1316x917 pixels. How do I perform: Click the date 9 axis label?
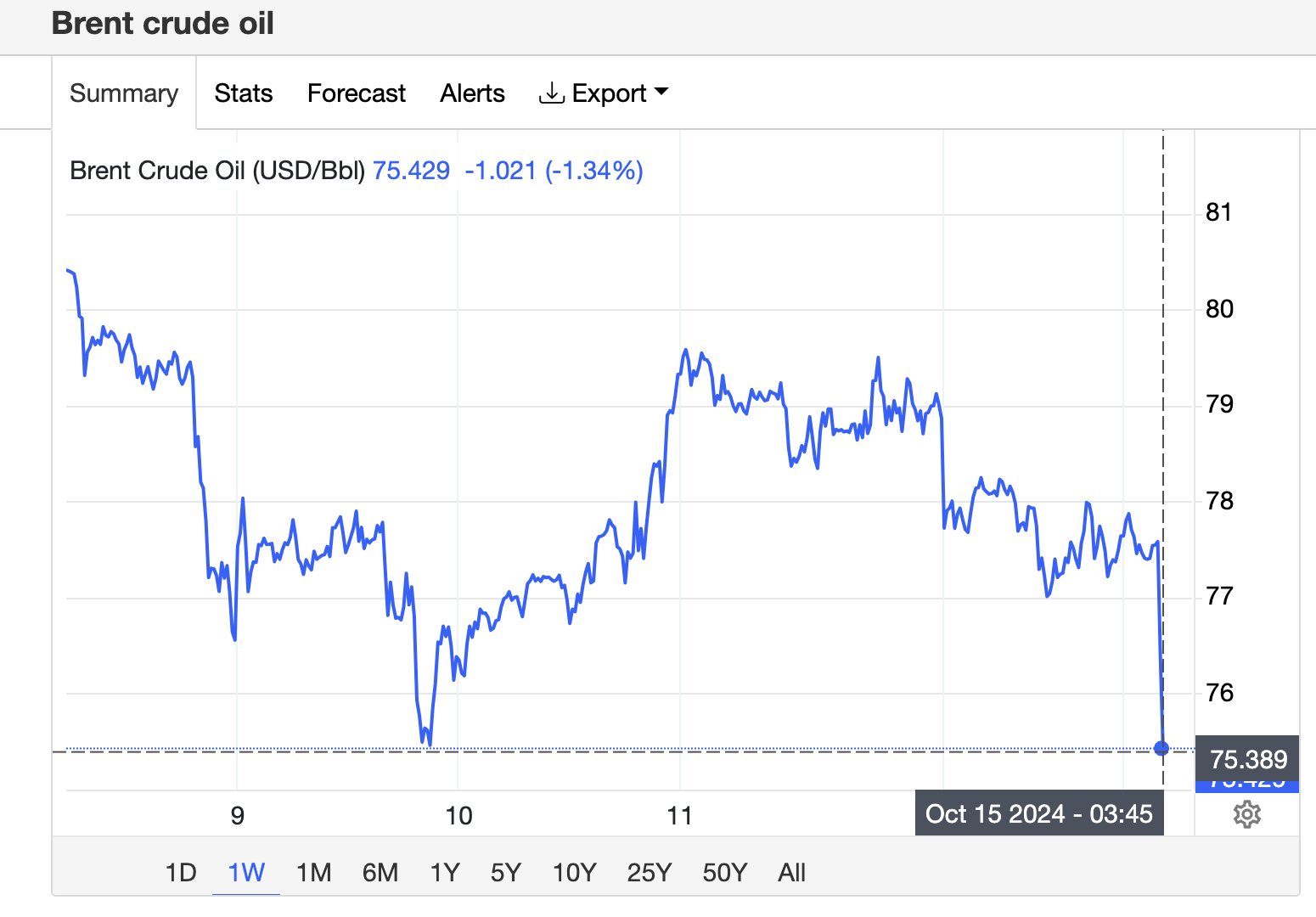[238, 815]
